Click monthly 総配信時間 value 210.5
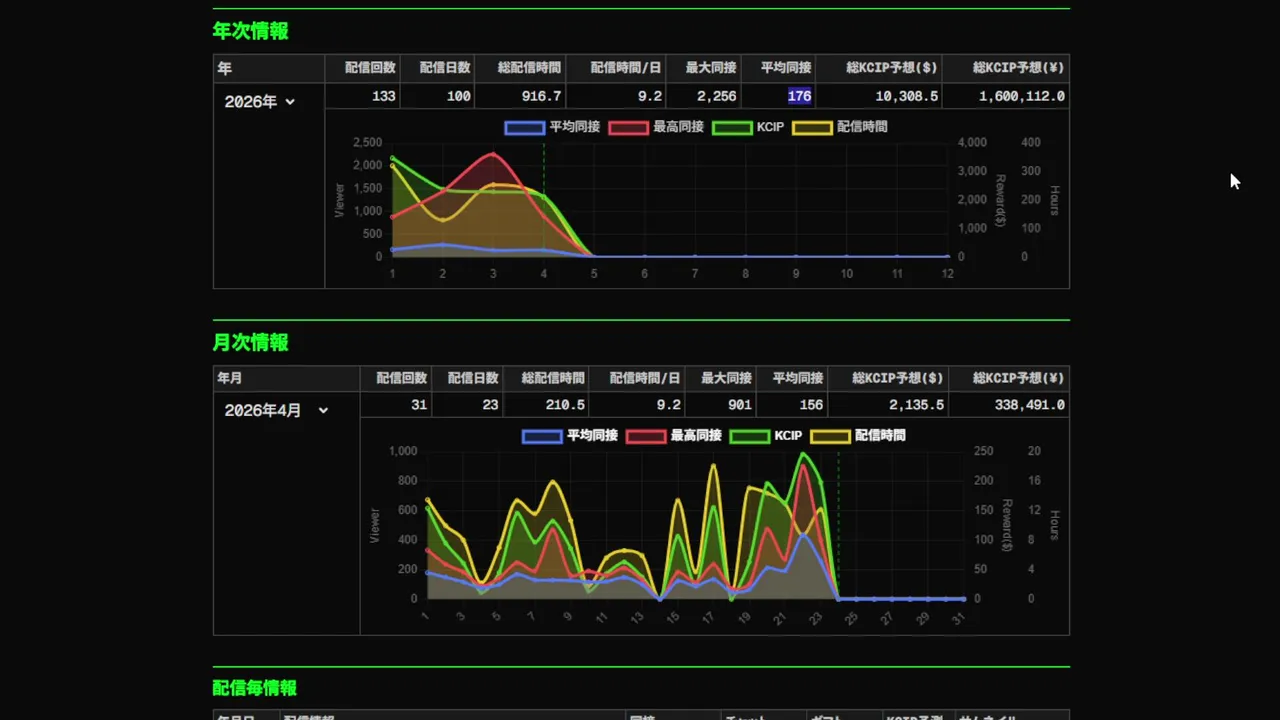The image size is (1280, 720). pyautogui.click(x=565, y=405)
